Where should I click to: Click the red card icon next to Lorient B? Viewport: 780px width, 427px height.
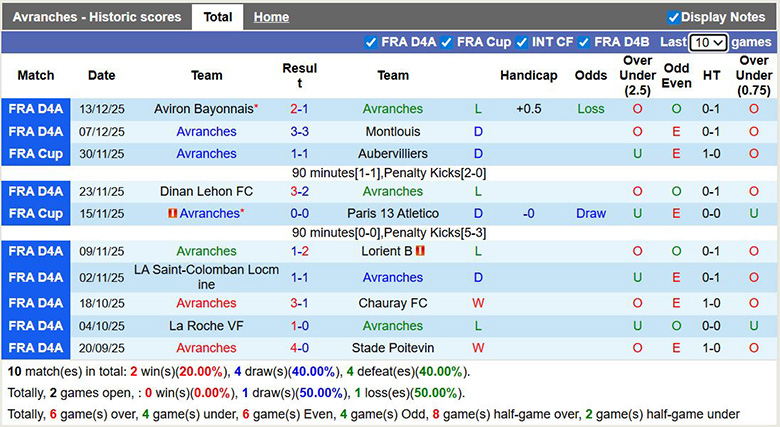point(421,251)
